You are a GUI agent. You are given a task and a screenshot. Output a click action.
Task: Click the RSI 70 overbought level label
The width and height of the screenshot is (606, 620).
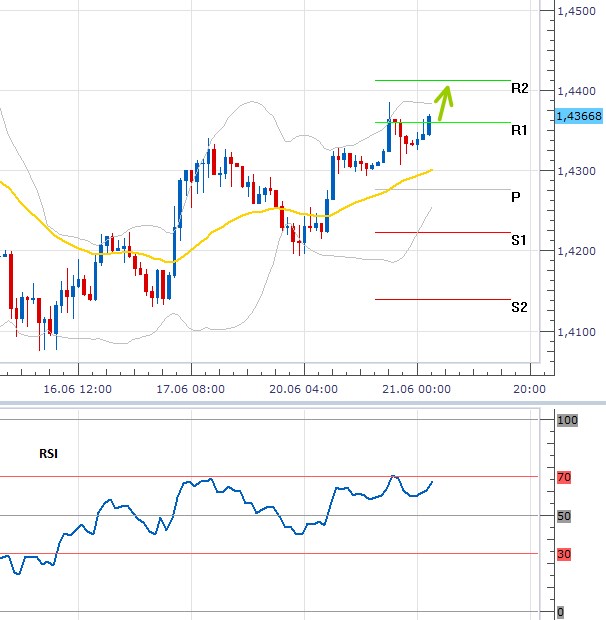pos(564,477)
